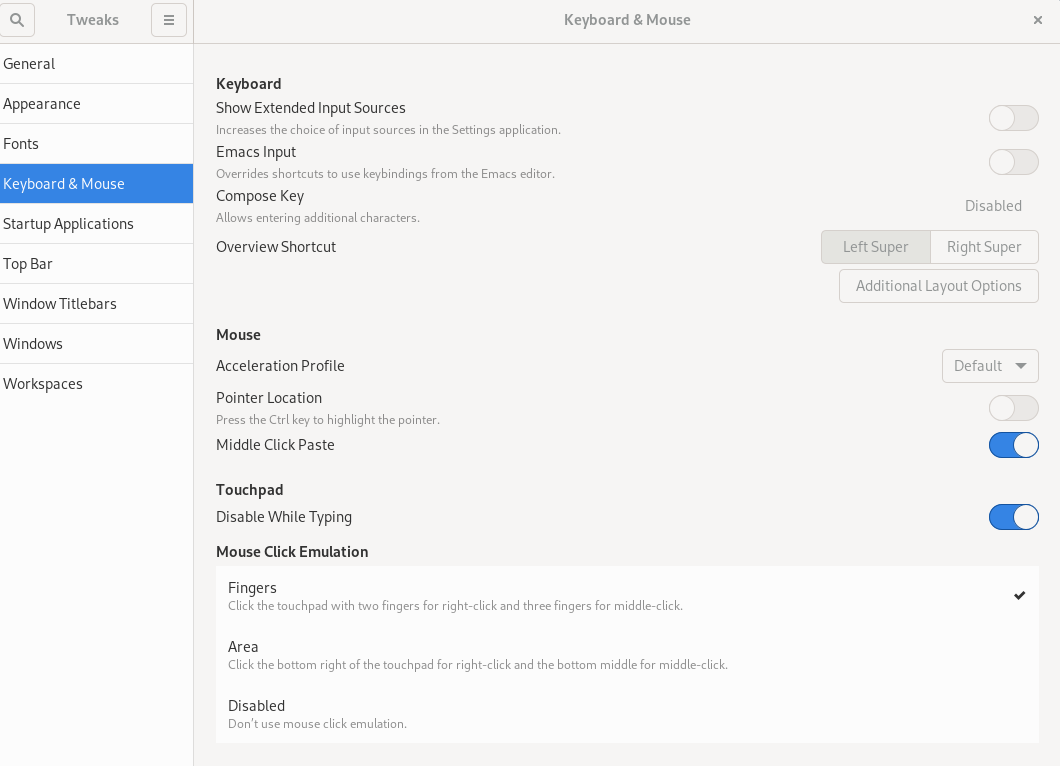The height and width of the screenshot is (766, 1060).
Task: Open the Acceleration Profile dropdown
Action: (990, 366)
